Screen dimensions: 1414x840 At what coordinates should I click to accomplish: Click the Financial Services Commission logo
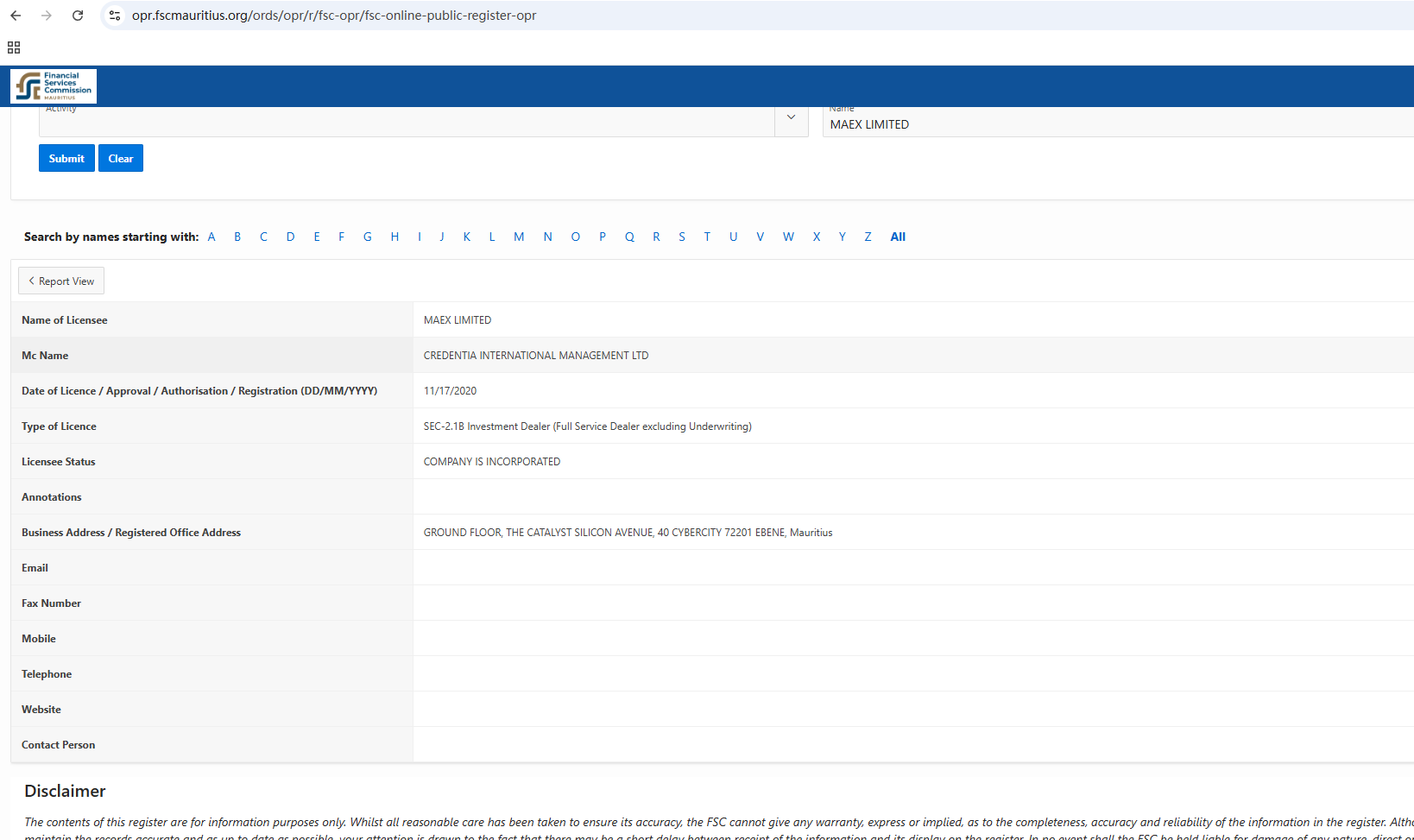pos(54,86)
